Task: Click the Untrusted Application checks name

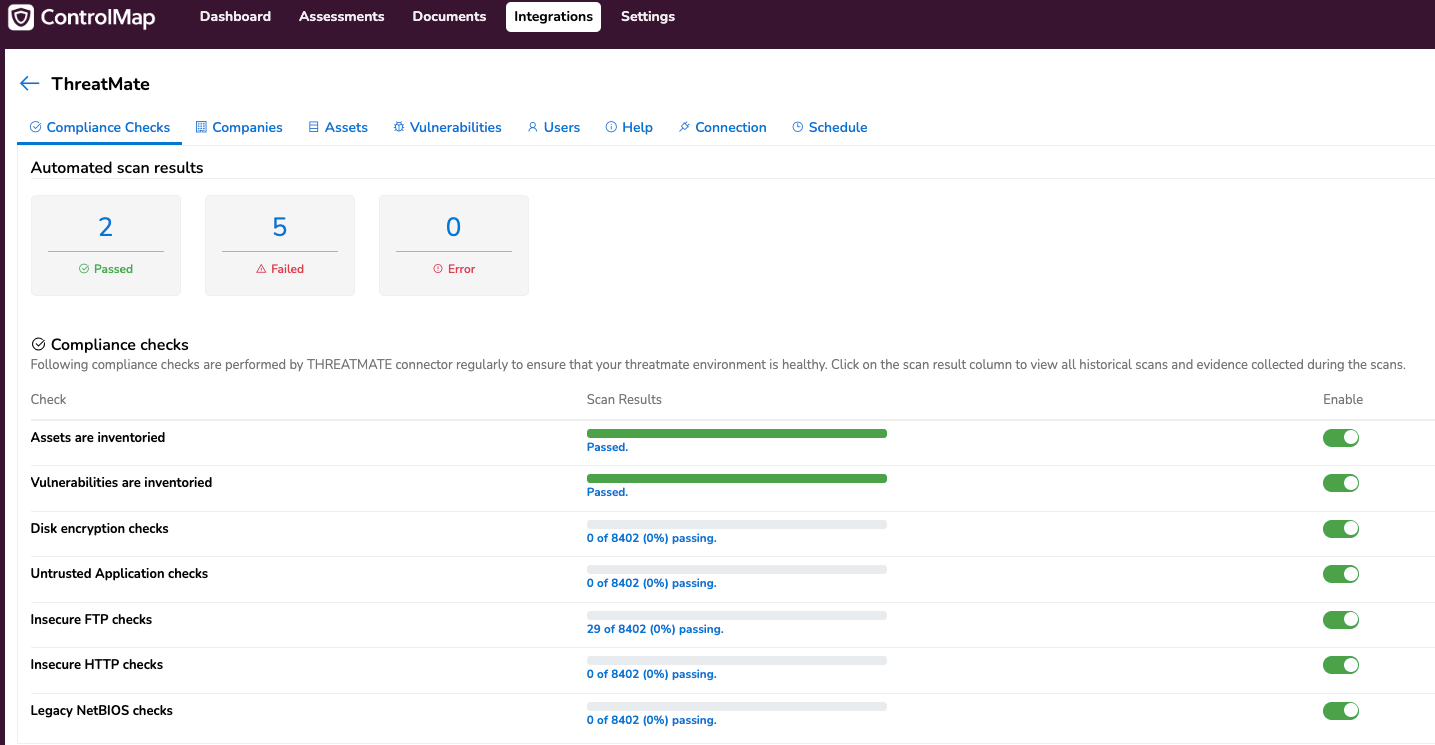Action: pos(119,574)
